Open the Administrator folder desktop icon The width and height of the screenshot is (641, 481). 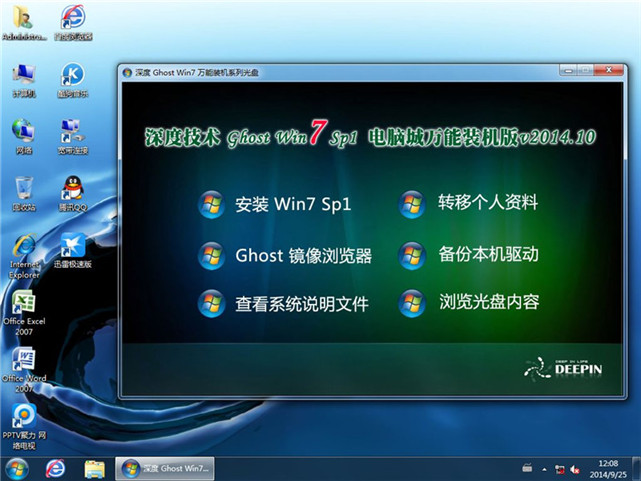24,22
